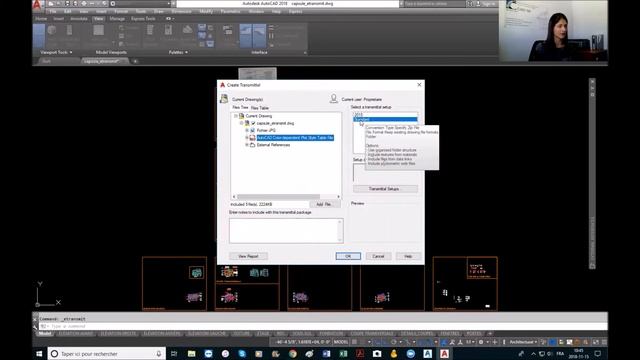
Task: Confirm with the OK button
Action: tap(348, 256)
